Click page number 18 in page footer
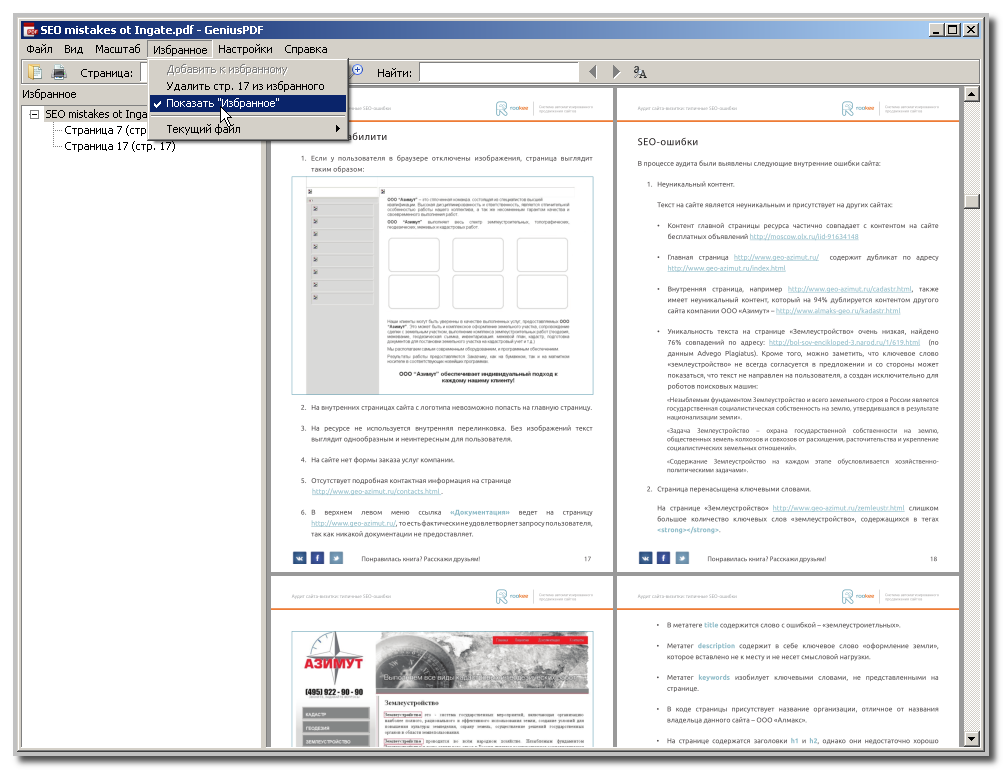The width and height of the screenshot is (1003, 770). click(933, 559)
